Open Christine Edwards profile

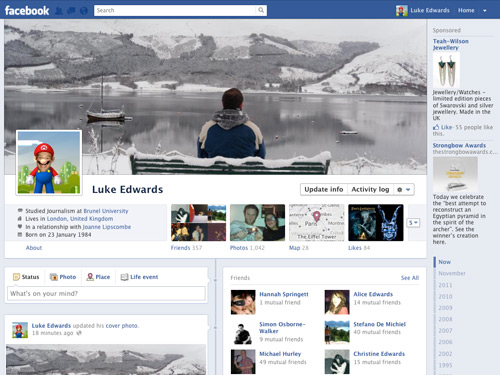click(379, 354)
